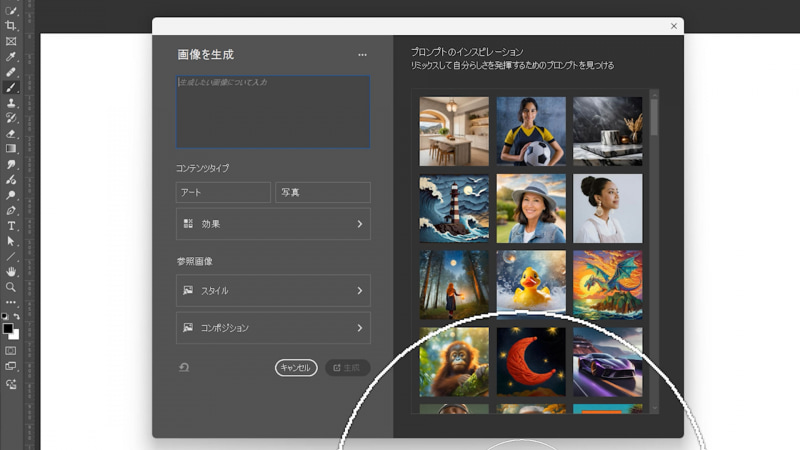Pick the woman profile portrait thumbnail

pos(608,208)
